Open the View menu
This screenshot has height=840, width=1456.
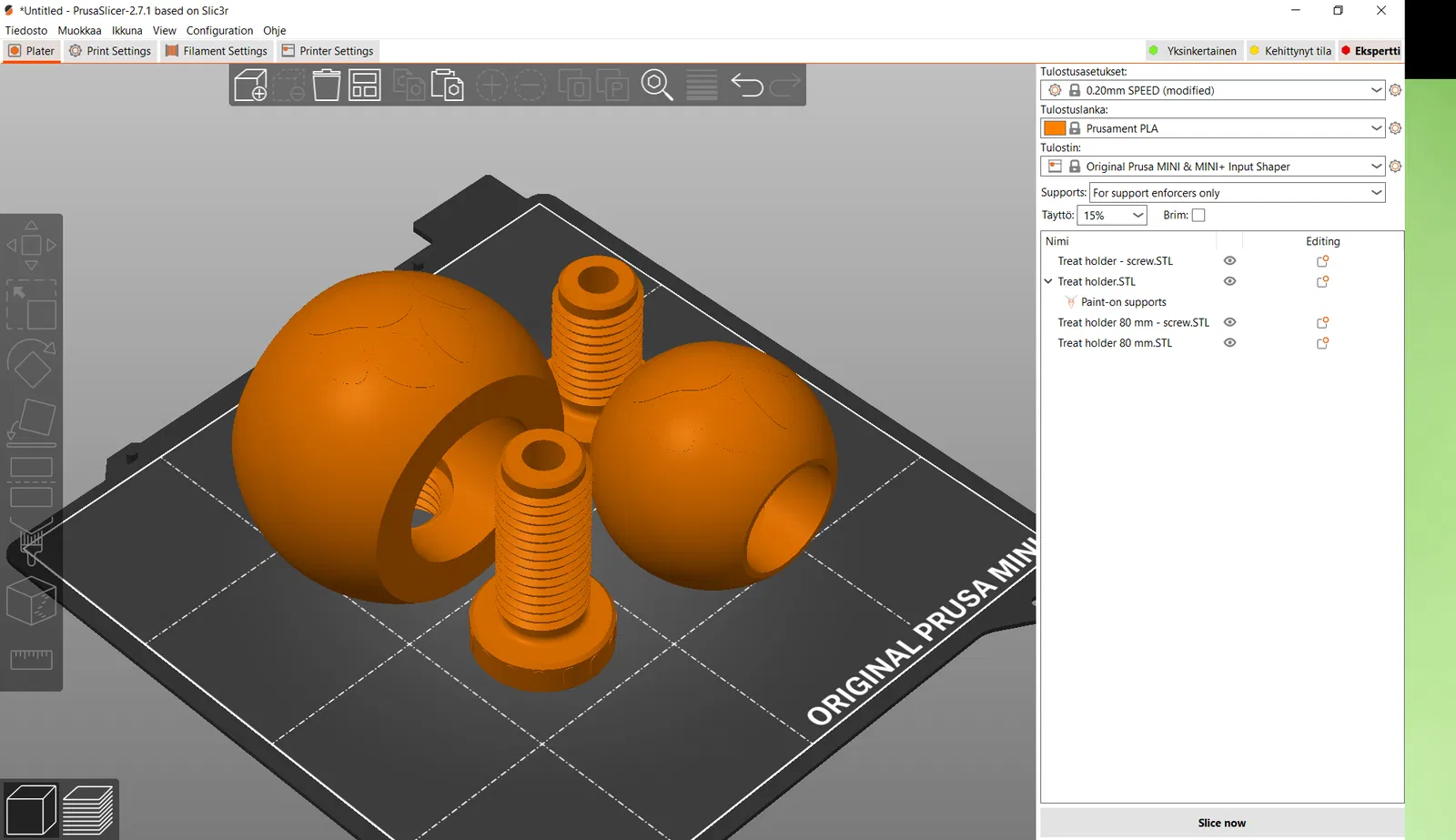[x=165, y=30]
